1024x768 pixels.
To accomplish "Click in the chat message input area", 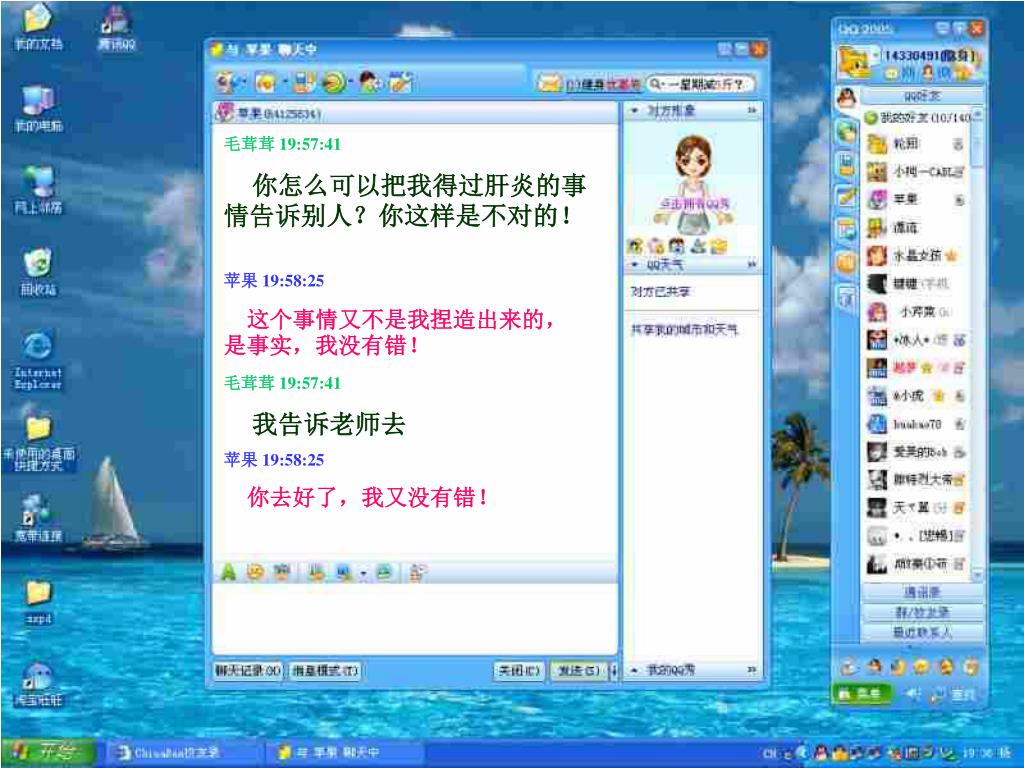I will click(415, 619).
